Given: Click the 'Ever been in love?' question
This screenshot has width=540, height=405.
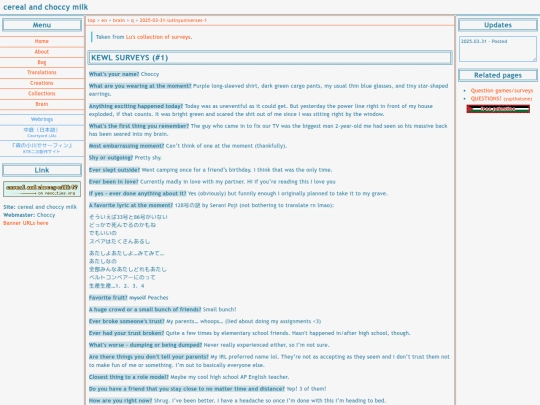Looking at the screenshot, I should pyautogui.click(x=114, y=181).
